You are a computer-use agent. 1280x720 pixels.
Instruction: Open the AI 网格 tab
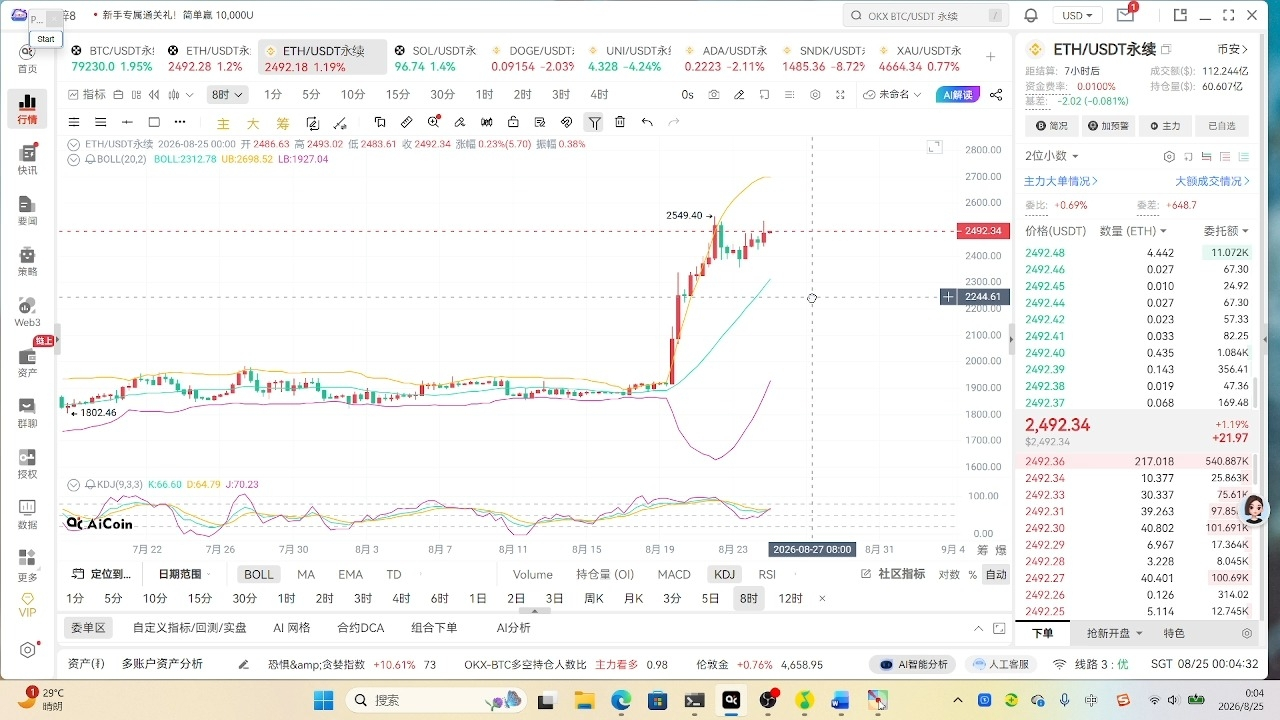click(292, 628)
